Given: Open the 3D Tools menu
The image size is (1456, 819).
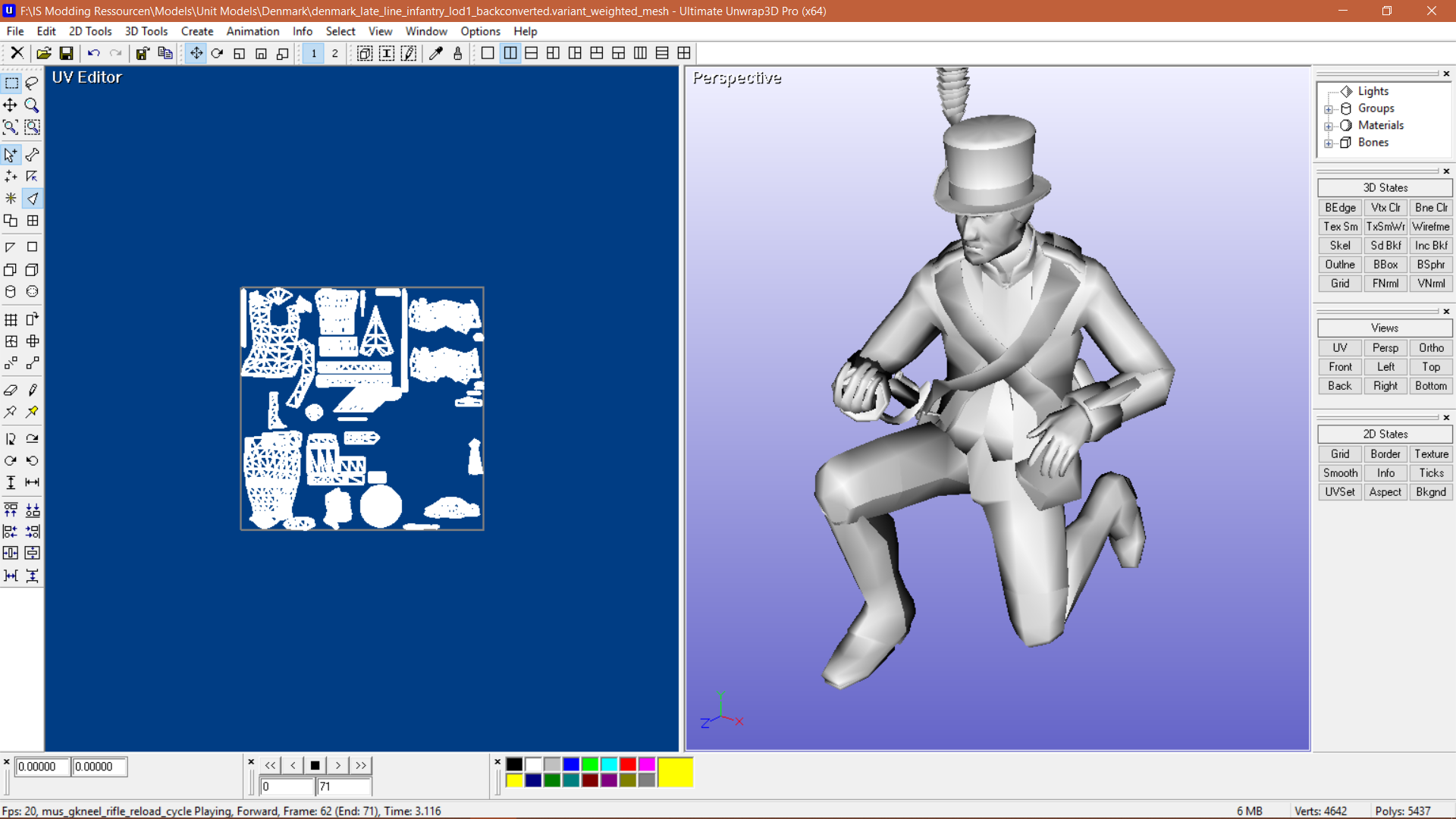Looking at the screenshot, I should (146, 31).
